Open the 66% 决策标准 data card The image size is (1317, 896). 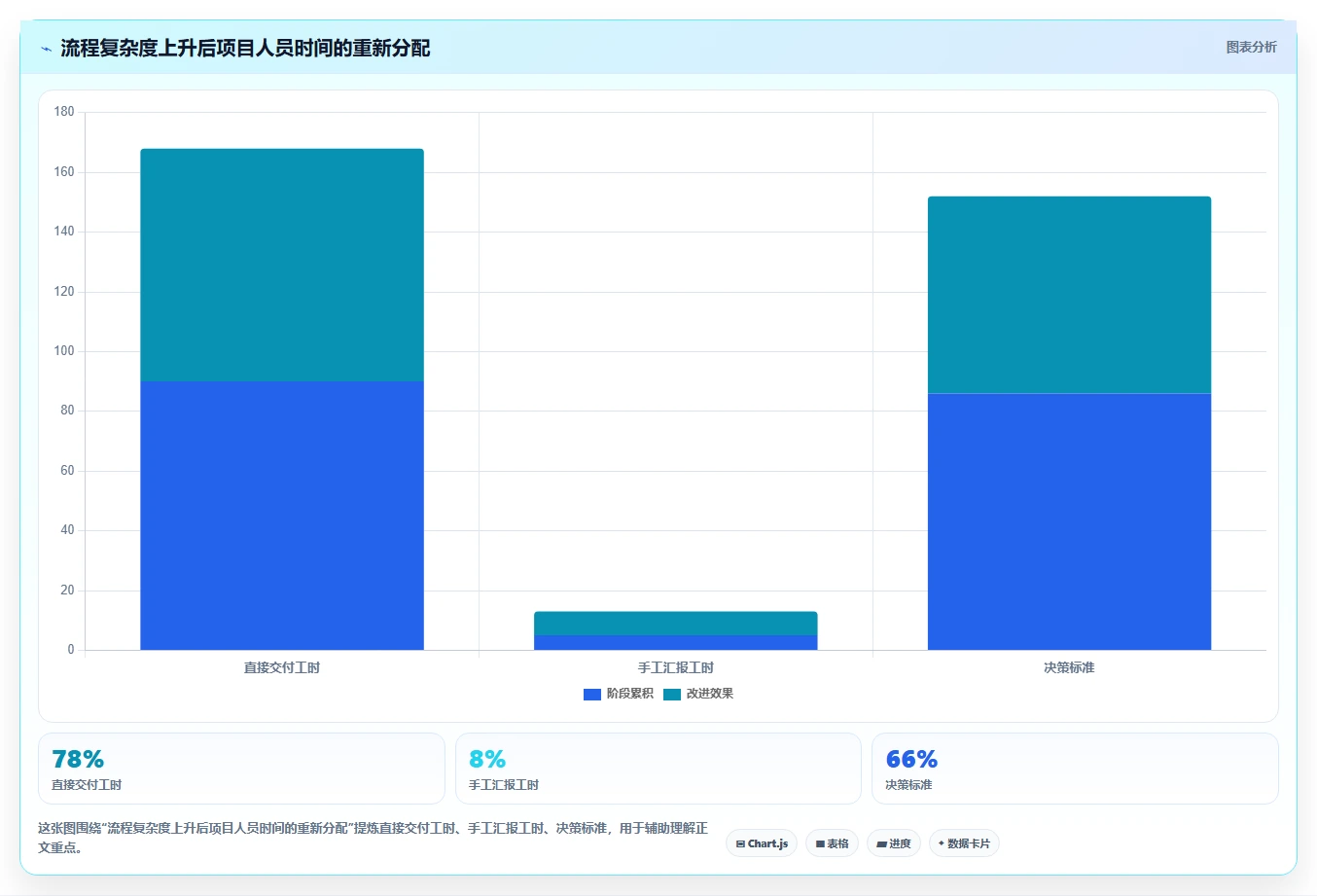pos(1075,769)
